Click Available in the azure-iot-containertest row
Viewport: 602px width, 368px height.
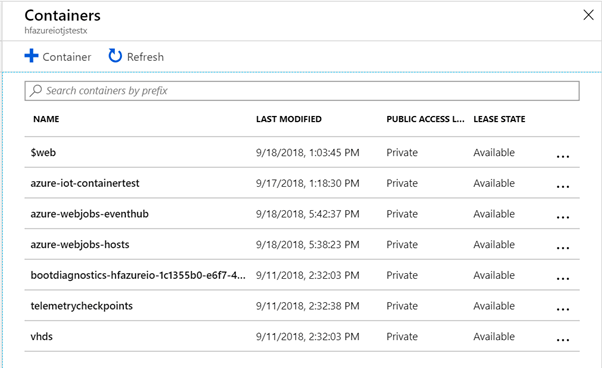click(x=494, y=183)
